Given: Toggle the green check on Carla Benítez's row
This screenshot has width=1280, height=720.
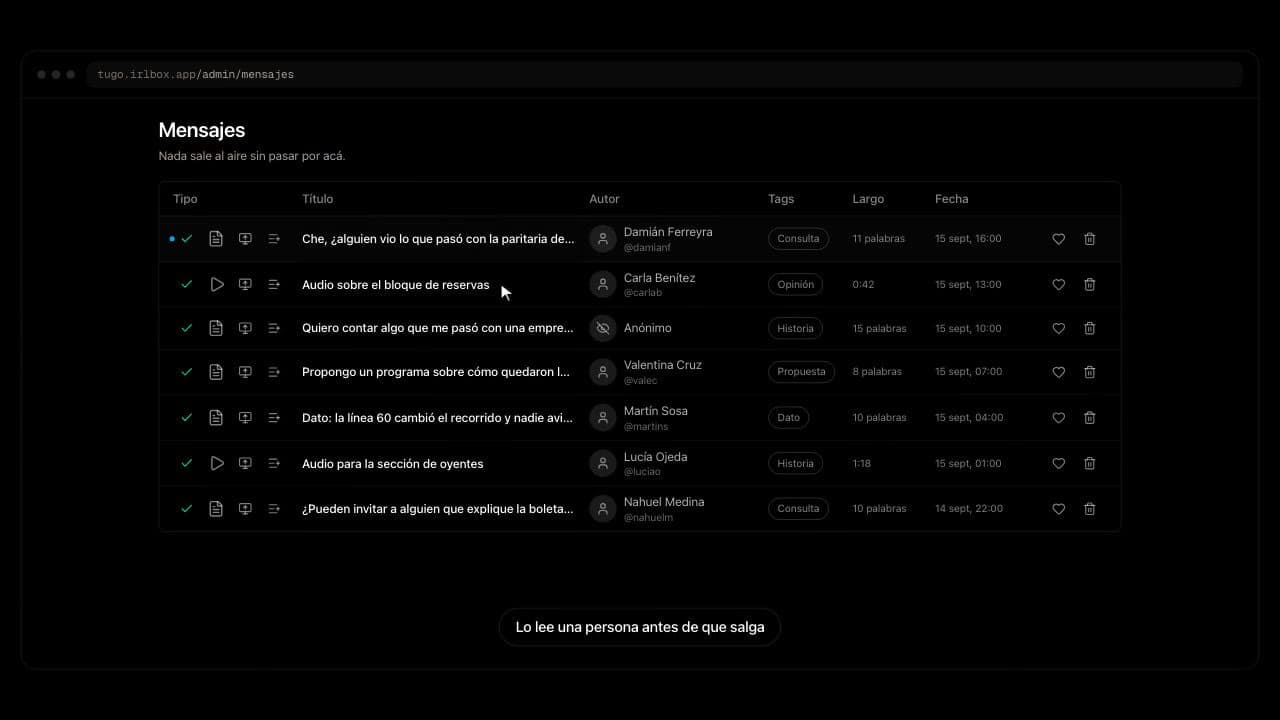Looking at the screenshot, I should click(x=186, y=285).
